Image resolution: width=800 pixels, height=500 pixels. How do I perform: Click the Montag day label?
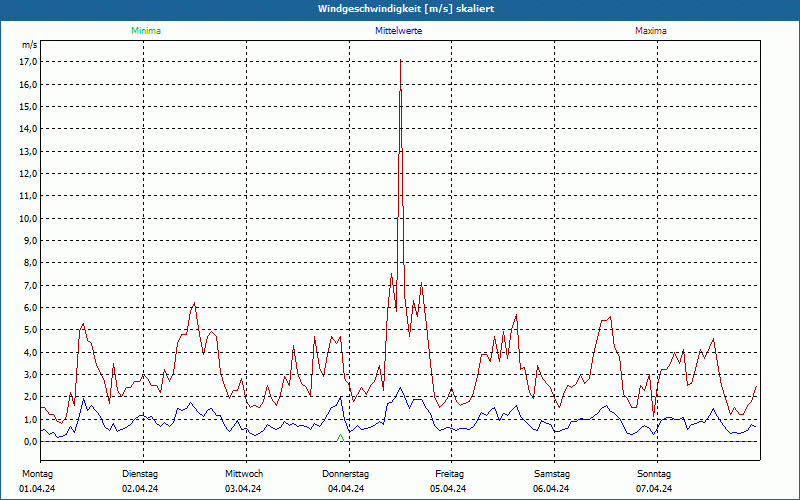coord(37,474)
